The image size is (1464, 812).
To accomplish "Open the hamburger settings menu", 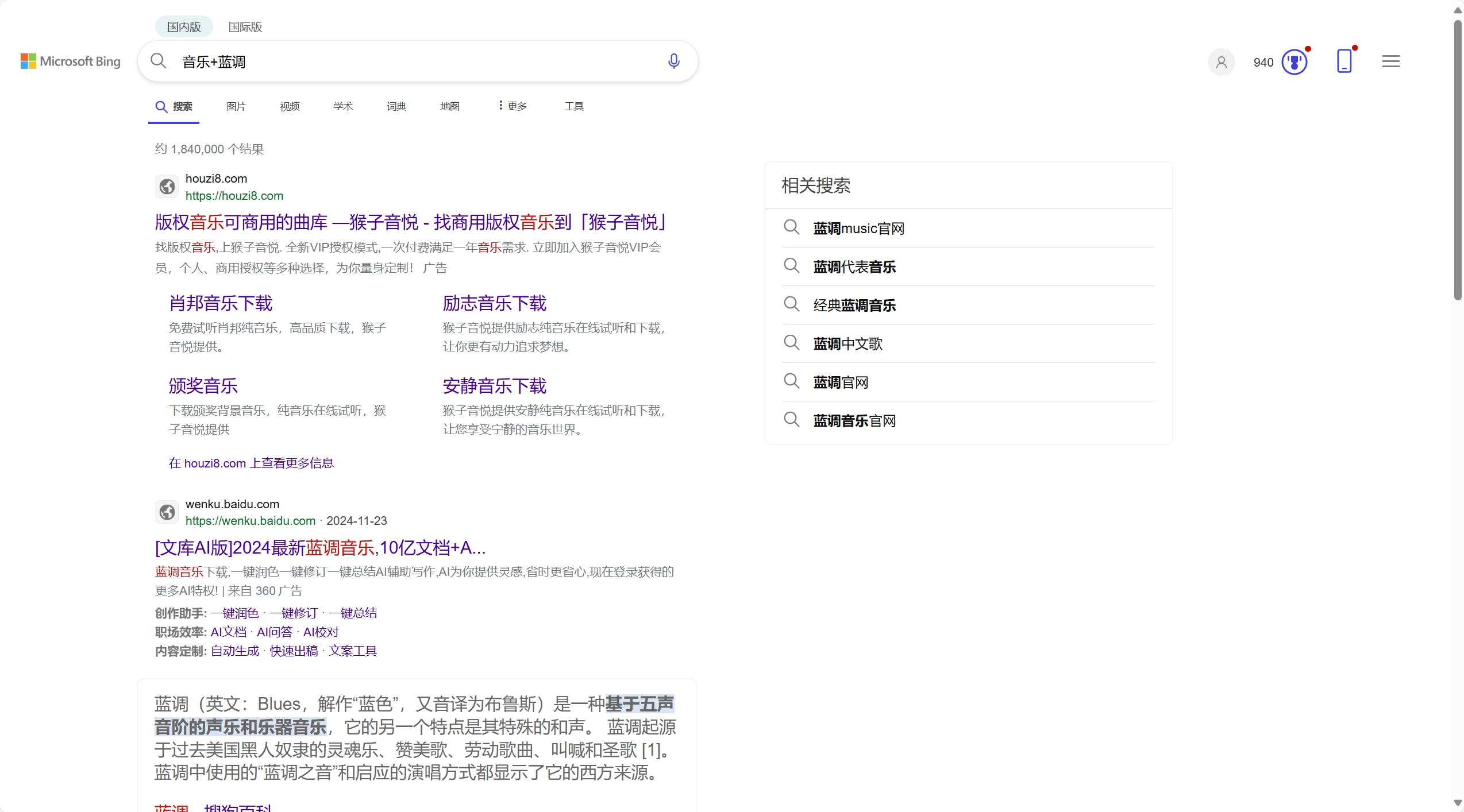I will click(x=1391, y=61).
